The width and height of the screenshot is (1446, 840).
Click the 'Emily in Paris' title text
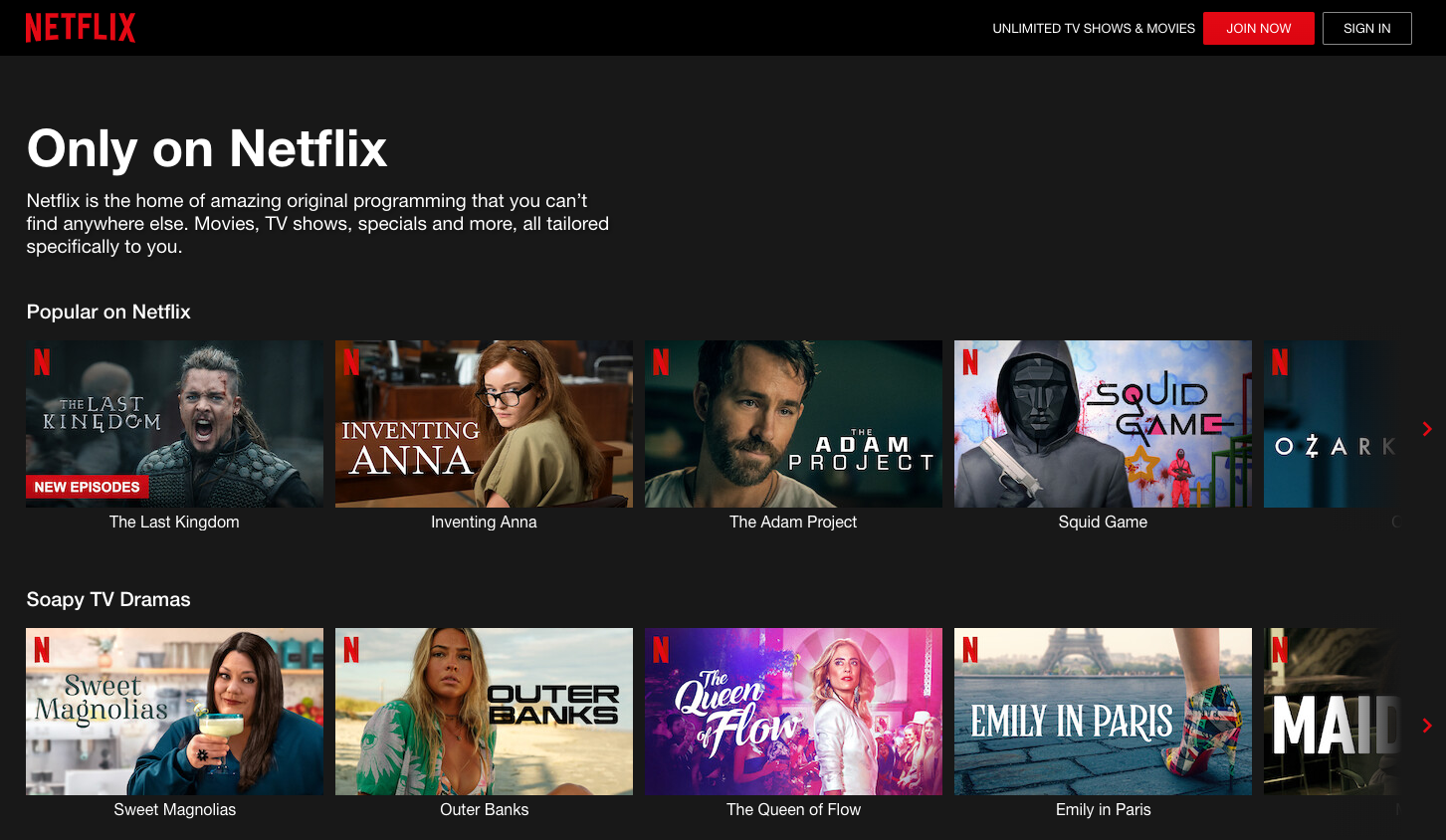pos(1103,809)
